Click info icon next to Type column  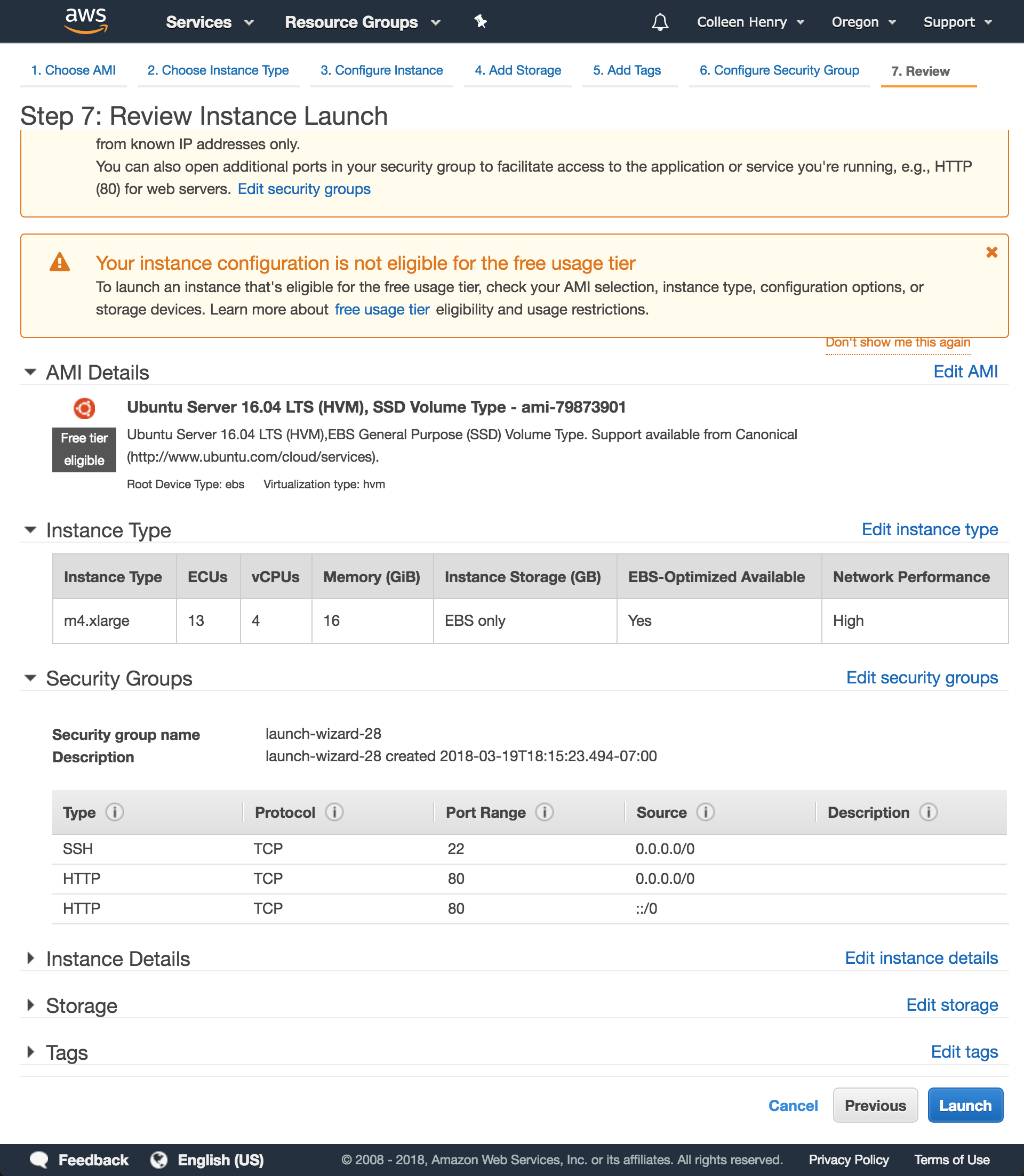pos(114,812)
